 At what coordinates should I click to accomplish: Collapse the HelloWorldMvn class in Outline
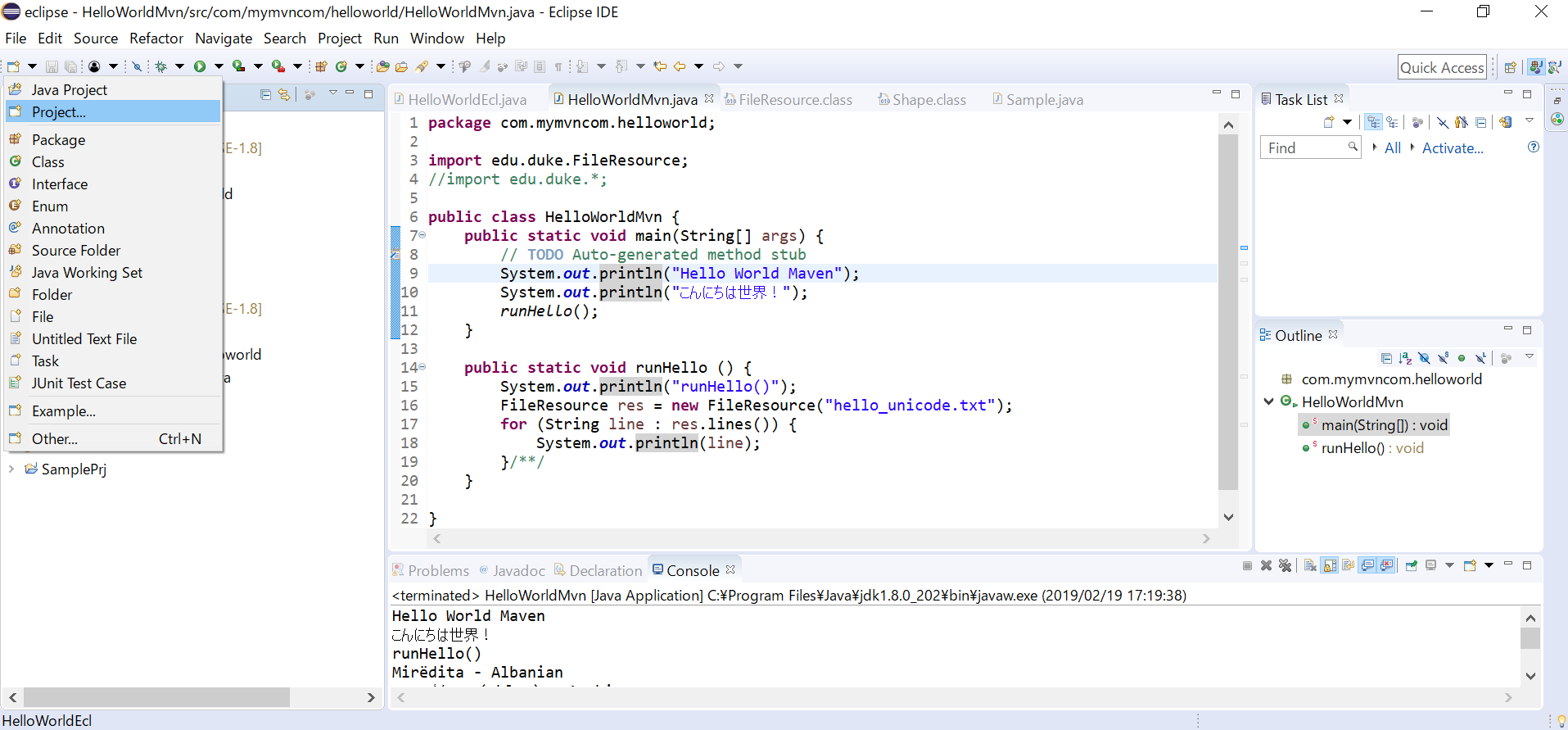pos(1268,401)
